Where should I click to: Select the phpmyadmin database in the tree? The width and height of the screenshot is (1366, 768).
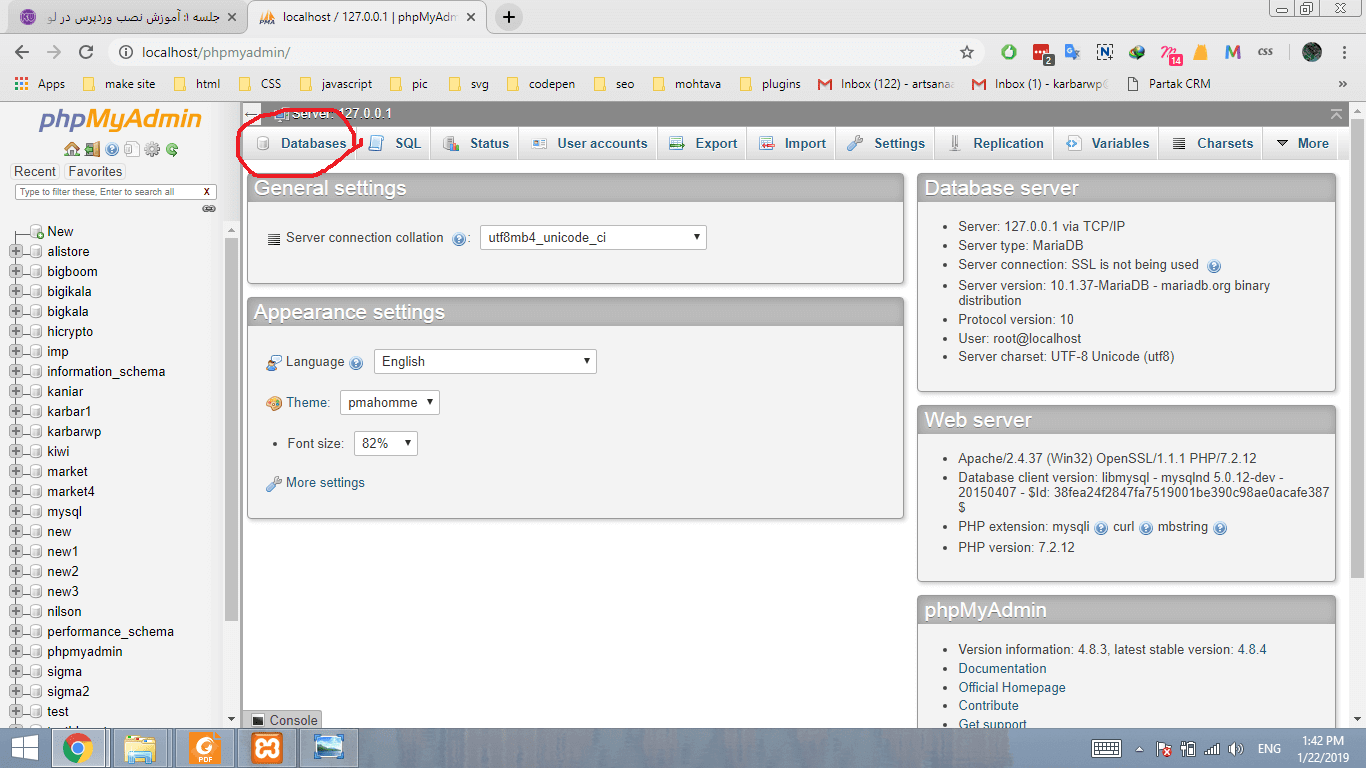pos(85,651)
